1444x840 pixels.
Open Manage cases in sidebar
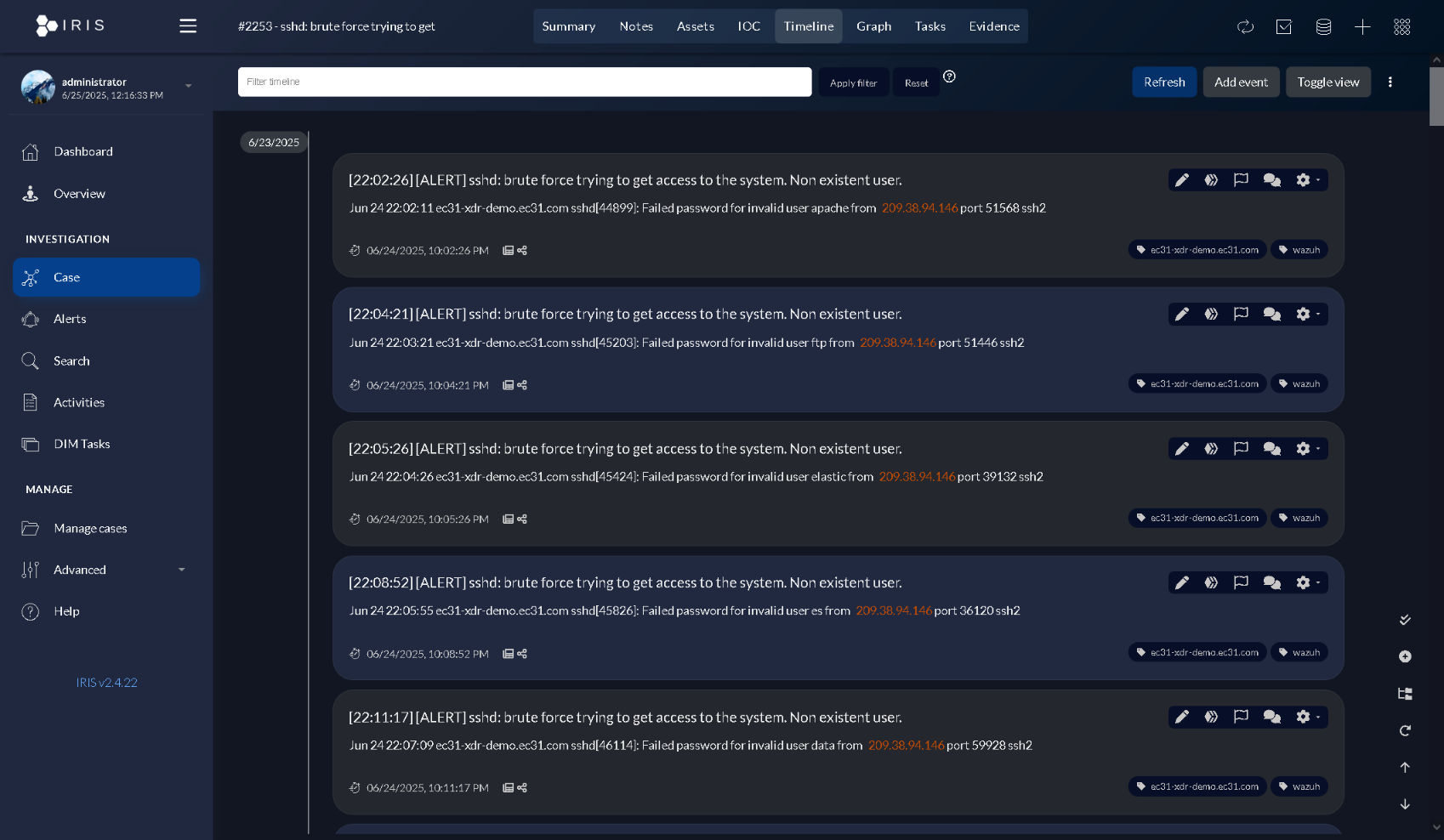point(106,528)
